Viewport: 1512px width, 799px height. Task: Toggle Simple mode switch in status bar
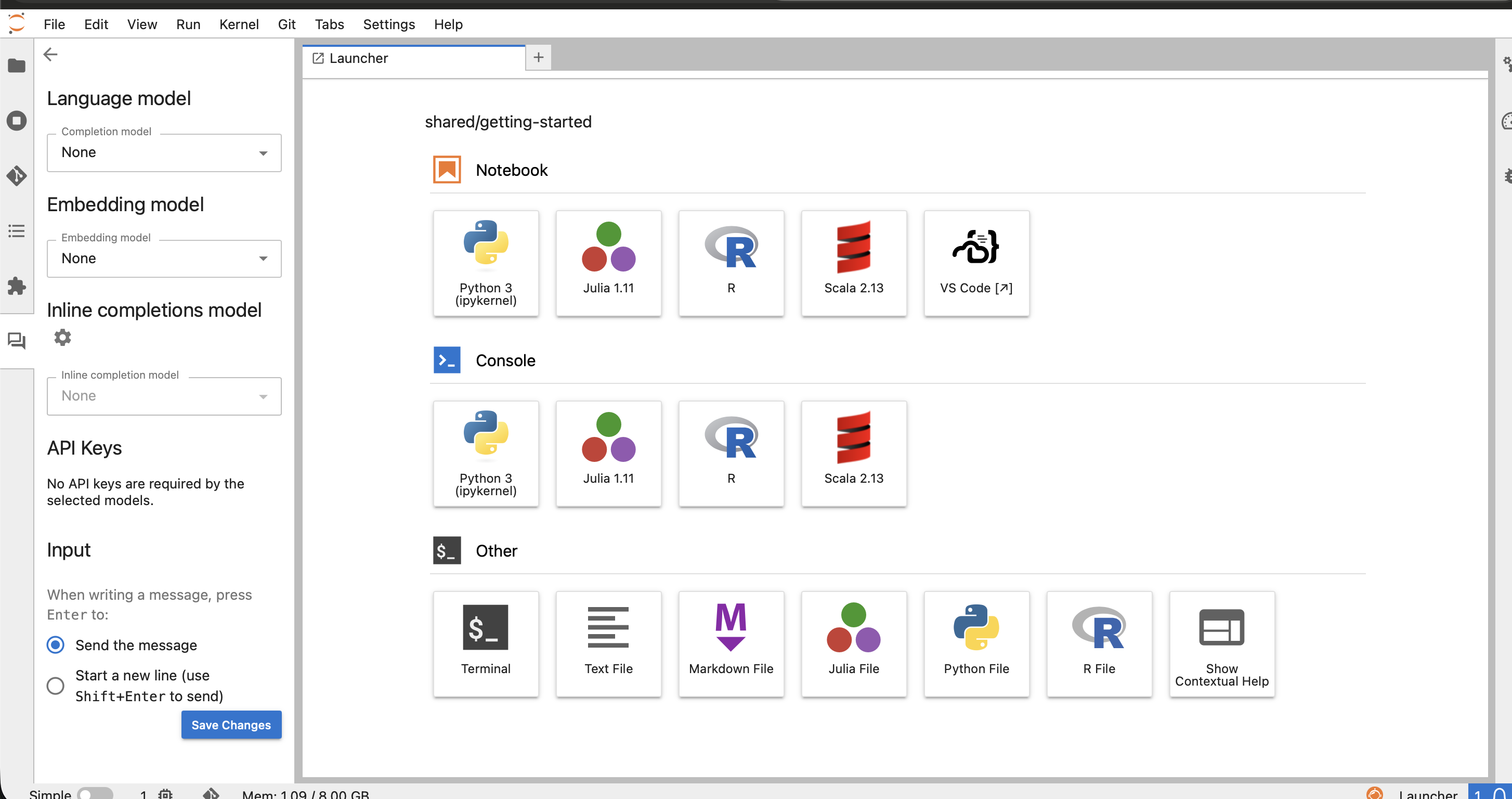95,794
